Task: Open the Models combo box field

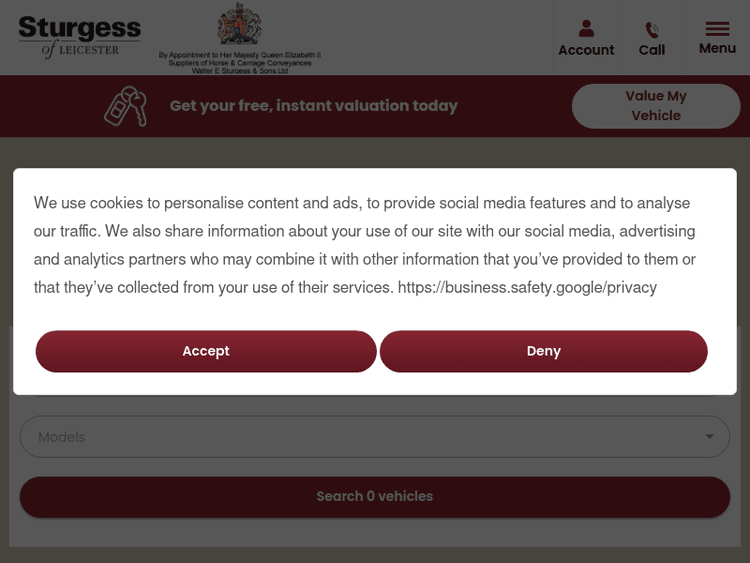Action: pos(360,437)
